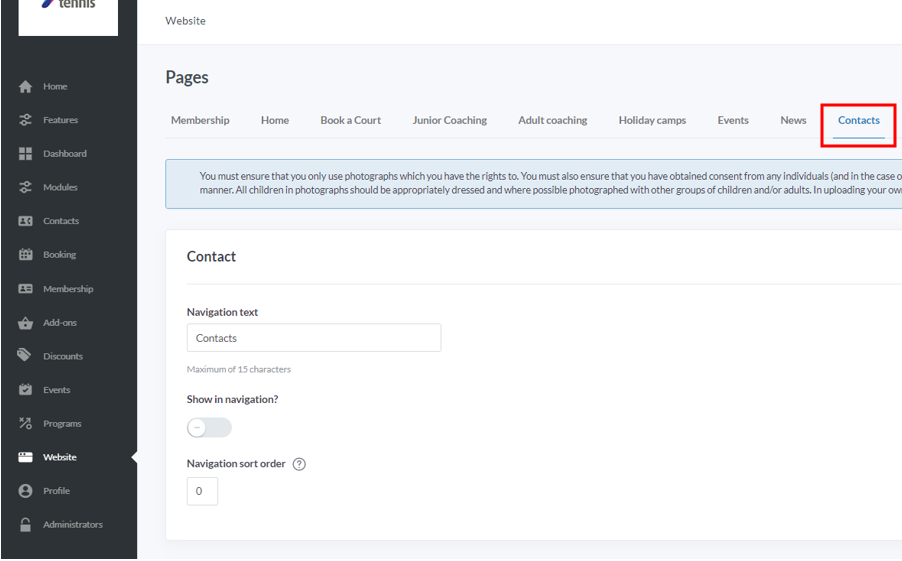Select the Adult coaching tab

[553, 120]
